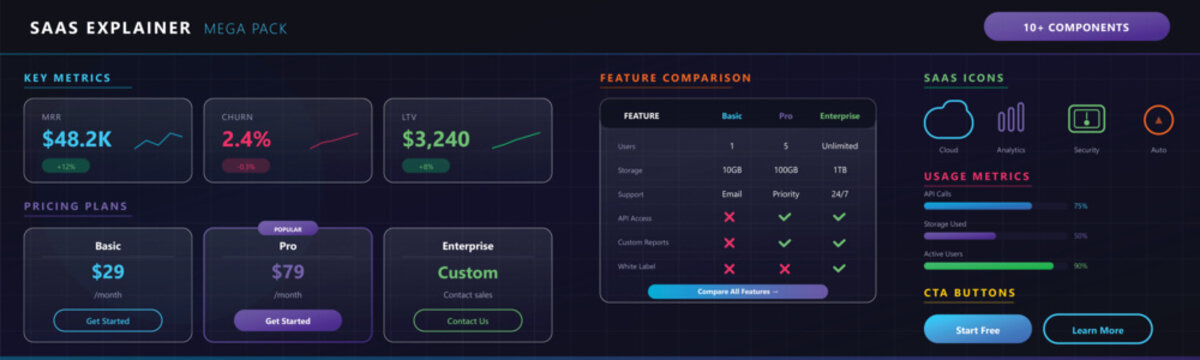The image size is (1200, 360).
Task: Click the 90% Active Users value
Action: click(x=1080, y=266)
